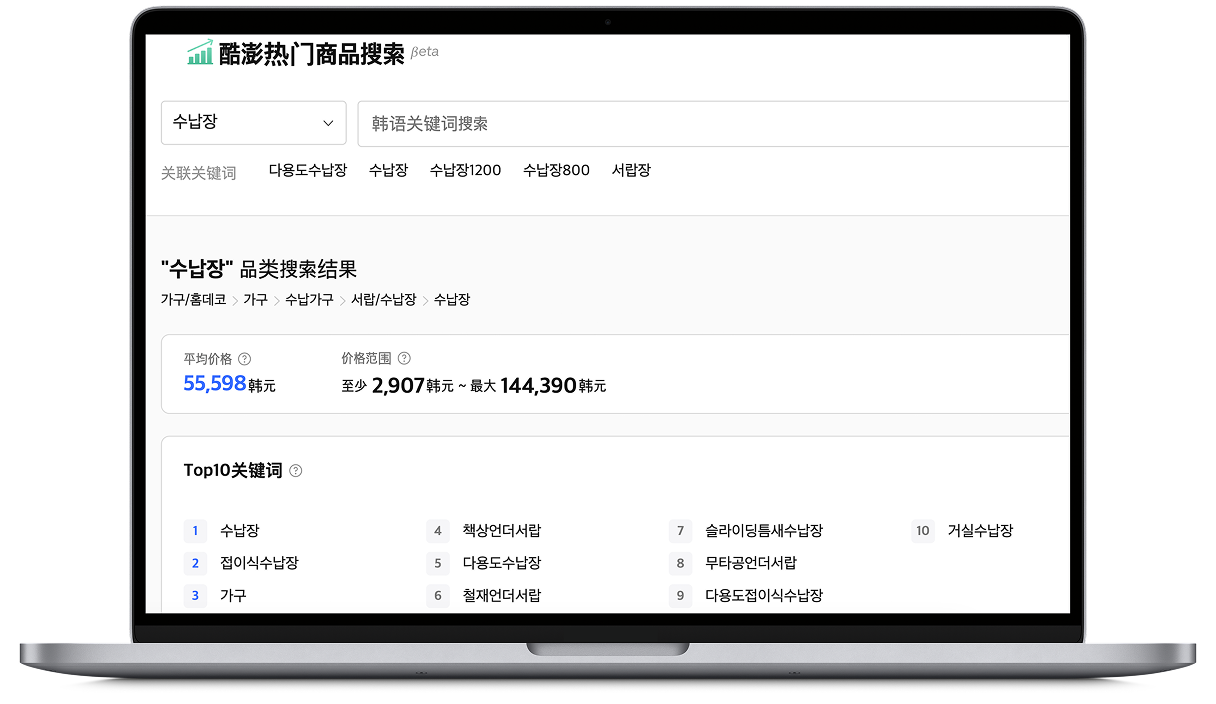Select keyword #10 거실수납장

(x=980, y=531)
